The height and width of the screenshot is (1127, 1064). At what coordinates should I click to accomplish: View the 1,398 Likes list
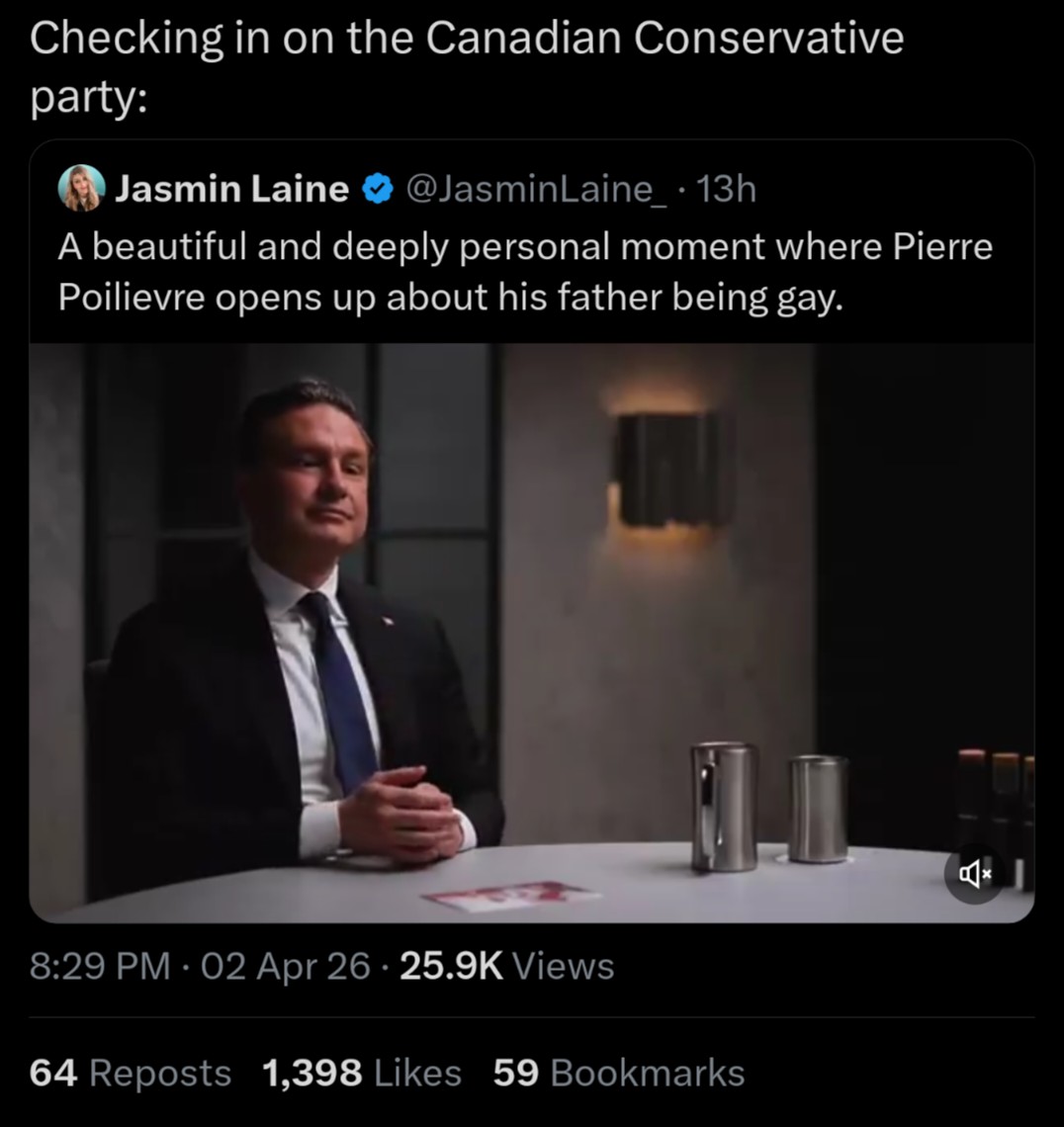coord(362,1073)
